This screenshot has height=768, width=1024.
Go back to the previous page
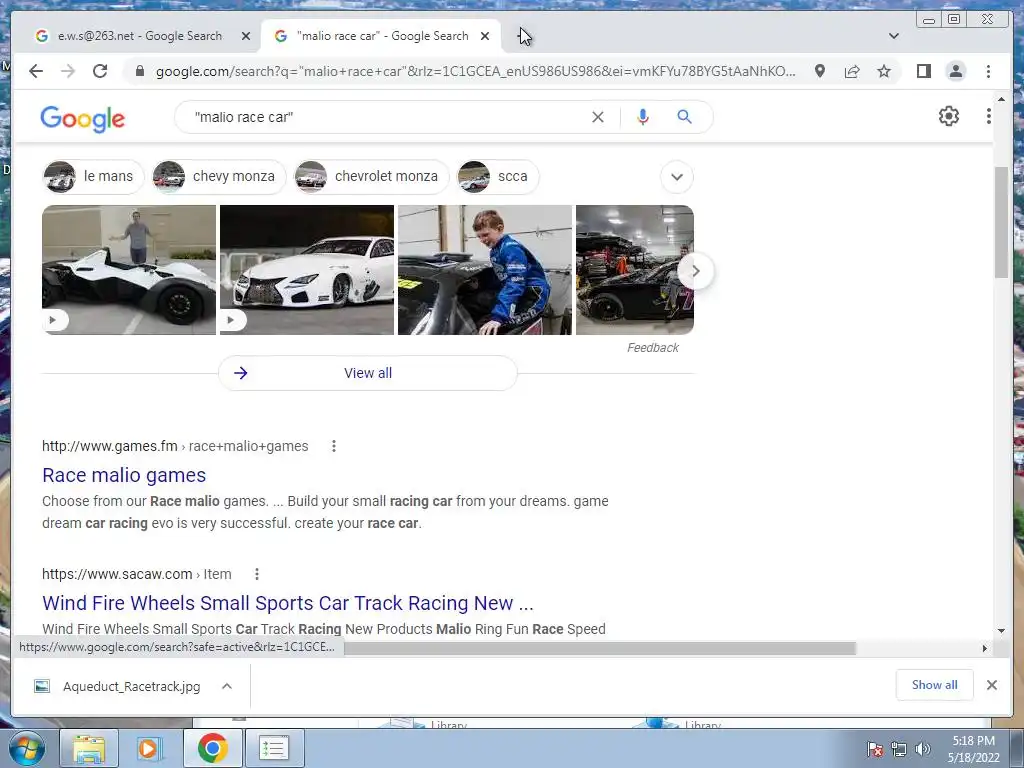(x=36, y=71)
